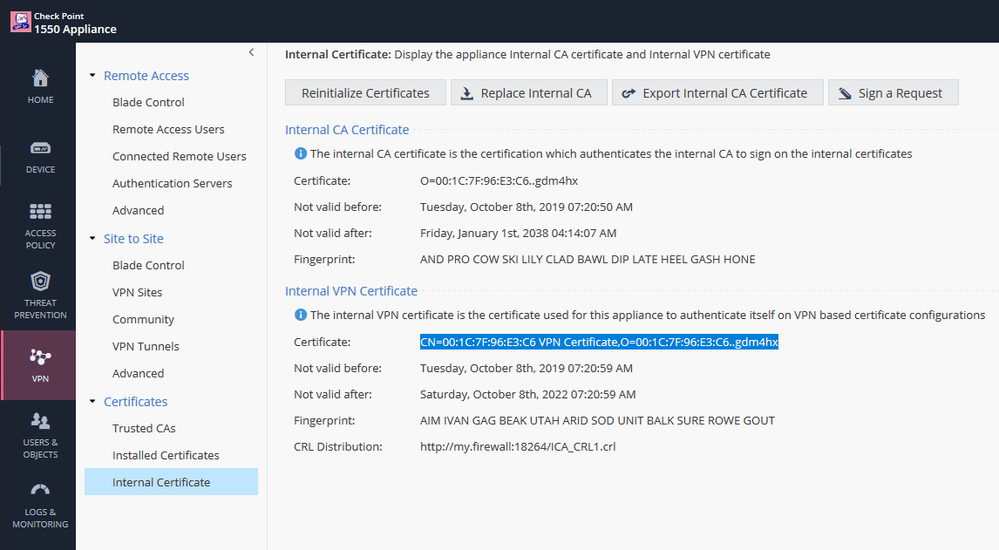Open Site to Site heading link
This screenshot has height=550, width=999.
[133, 238]
